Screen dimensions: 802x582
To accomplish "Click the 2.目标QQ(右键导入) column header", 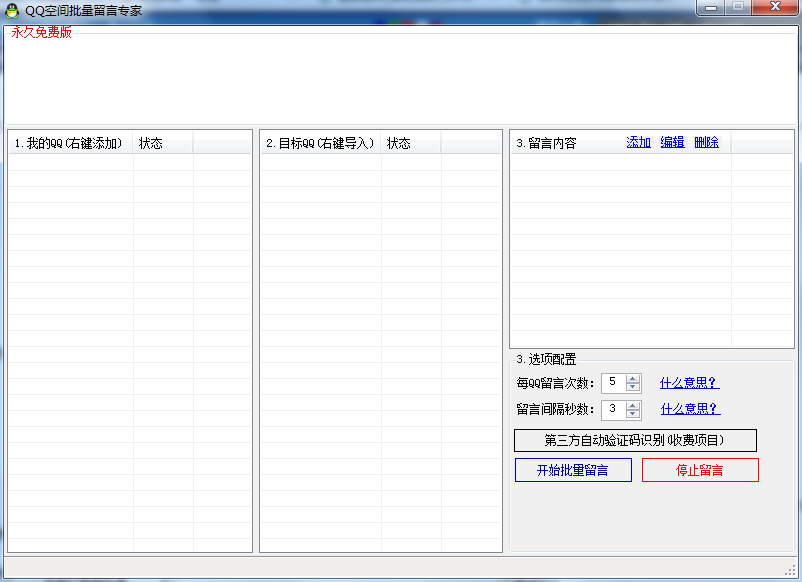I will click(321, 143).
